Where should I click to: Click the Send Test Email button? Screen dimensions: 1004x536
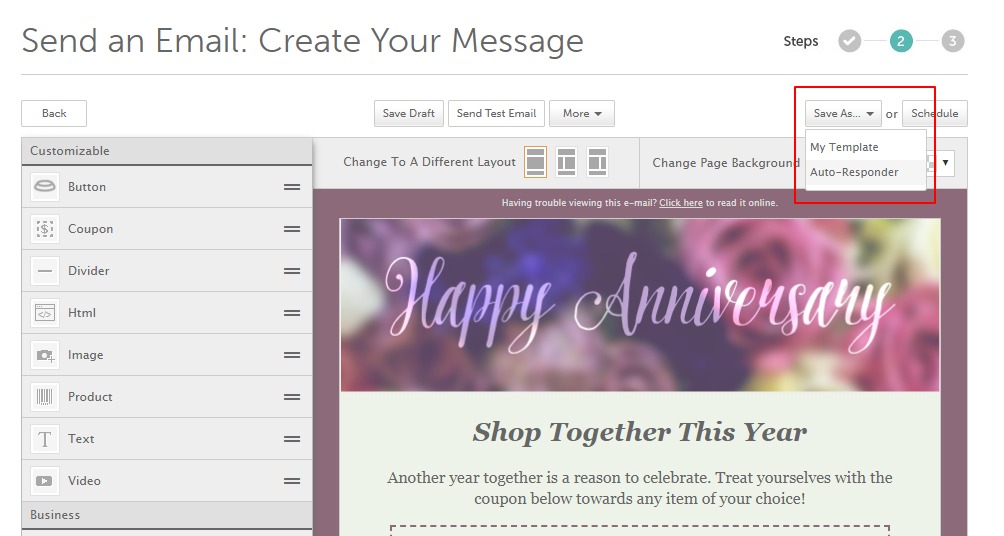tap(496, 113)
